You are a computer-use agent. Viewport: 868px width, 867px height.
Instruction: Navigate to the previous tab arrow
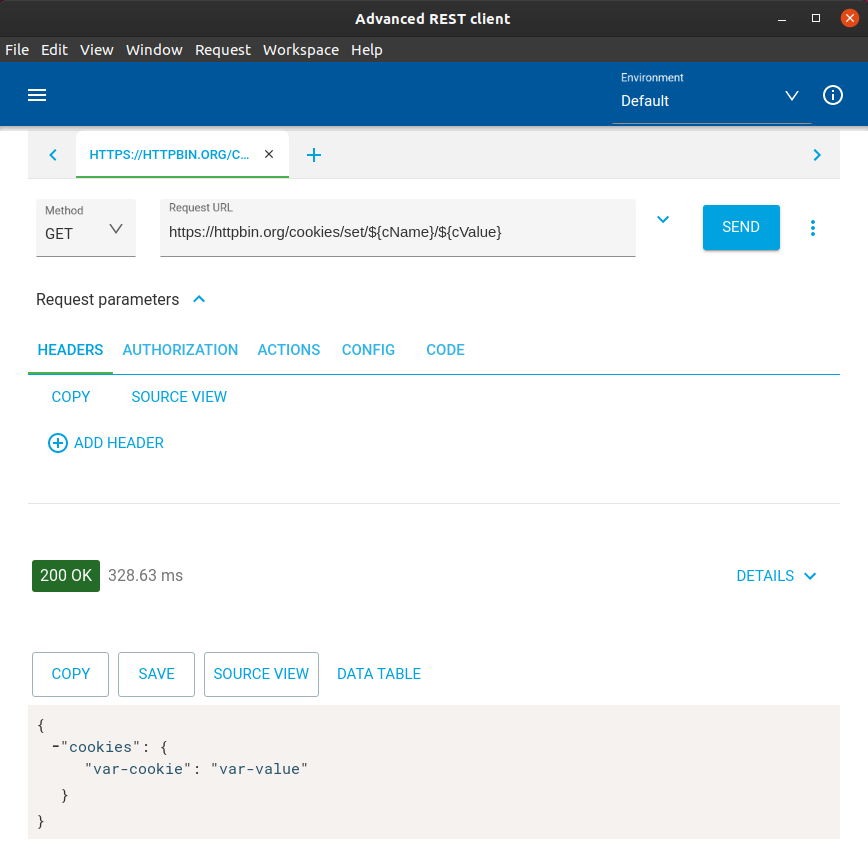52,155
